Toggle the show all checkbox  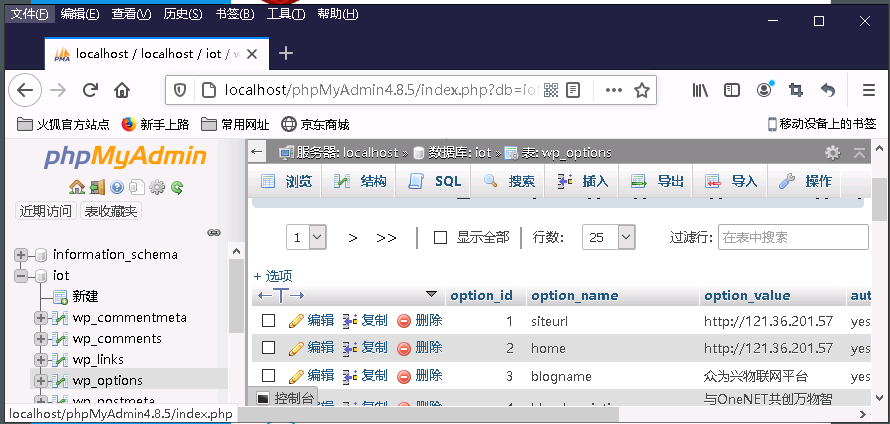tap(440, 237)
